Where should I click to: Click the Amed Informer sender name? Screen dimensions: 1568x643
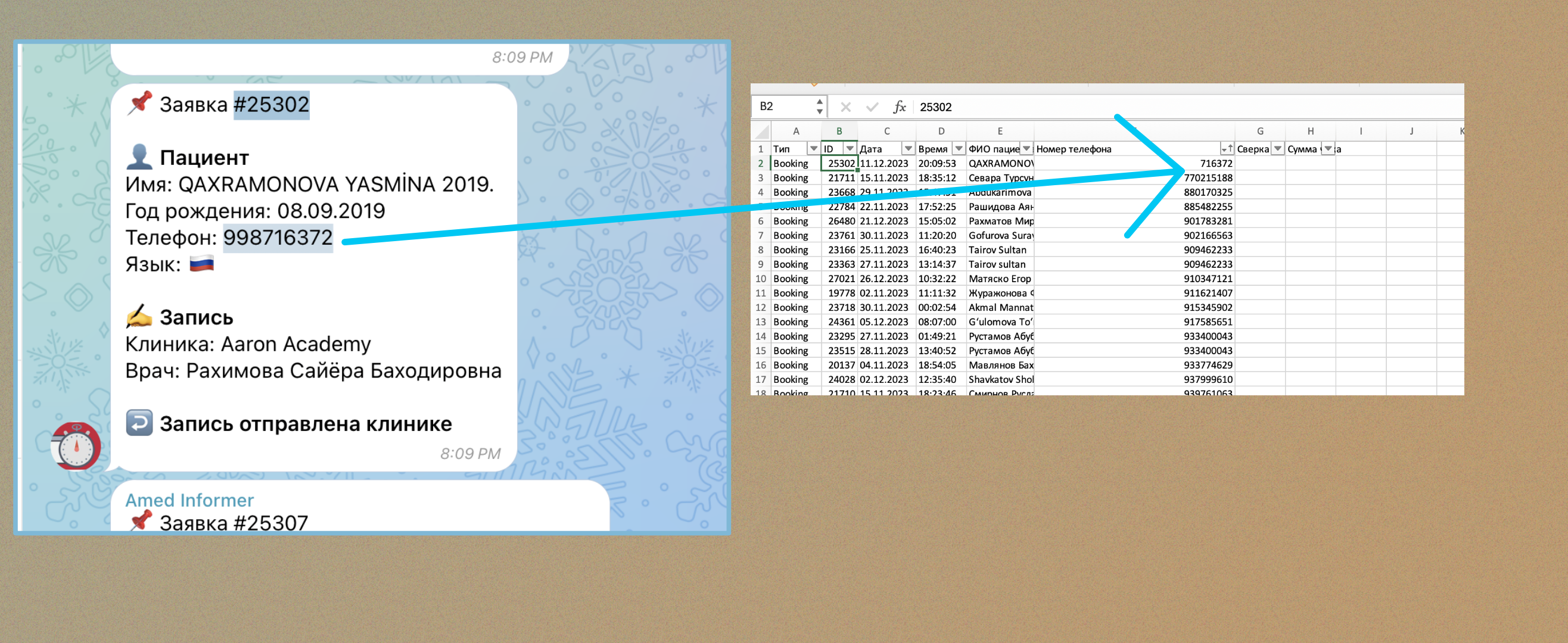point(189,500)
